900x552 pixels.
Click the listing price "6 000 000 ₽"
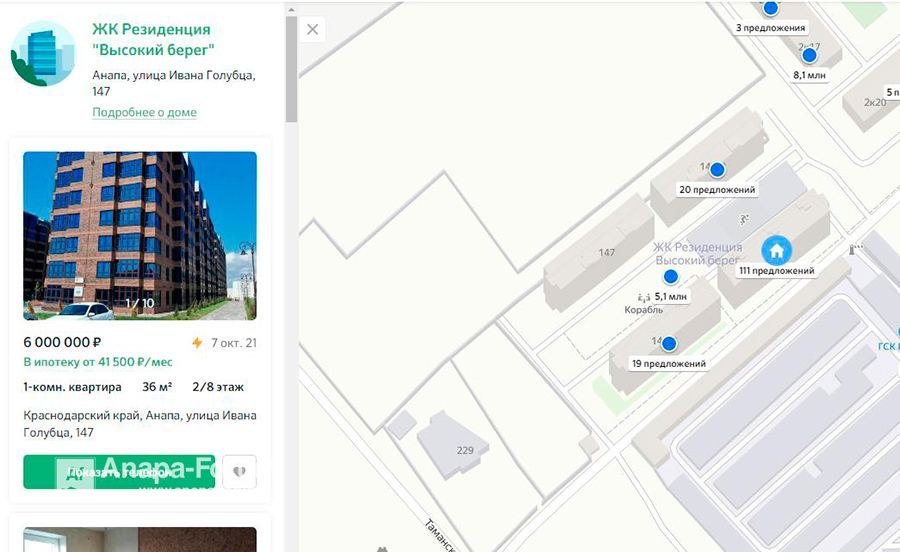click(63, 343)
